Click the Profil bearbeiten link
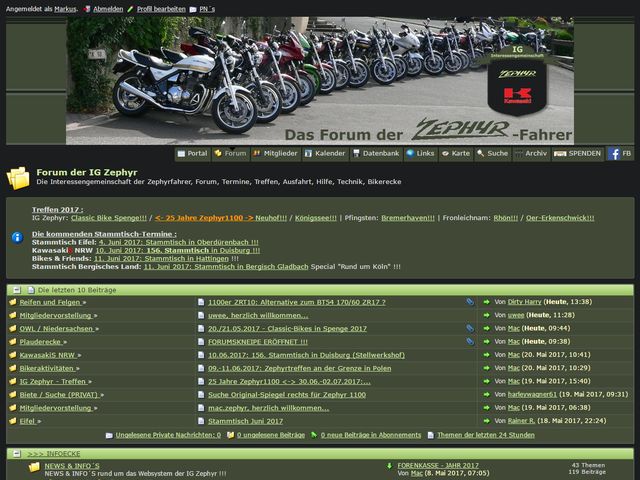 tap(161, 9)
